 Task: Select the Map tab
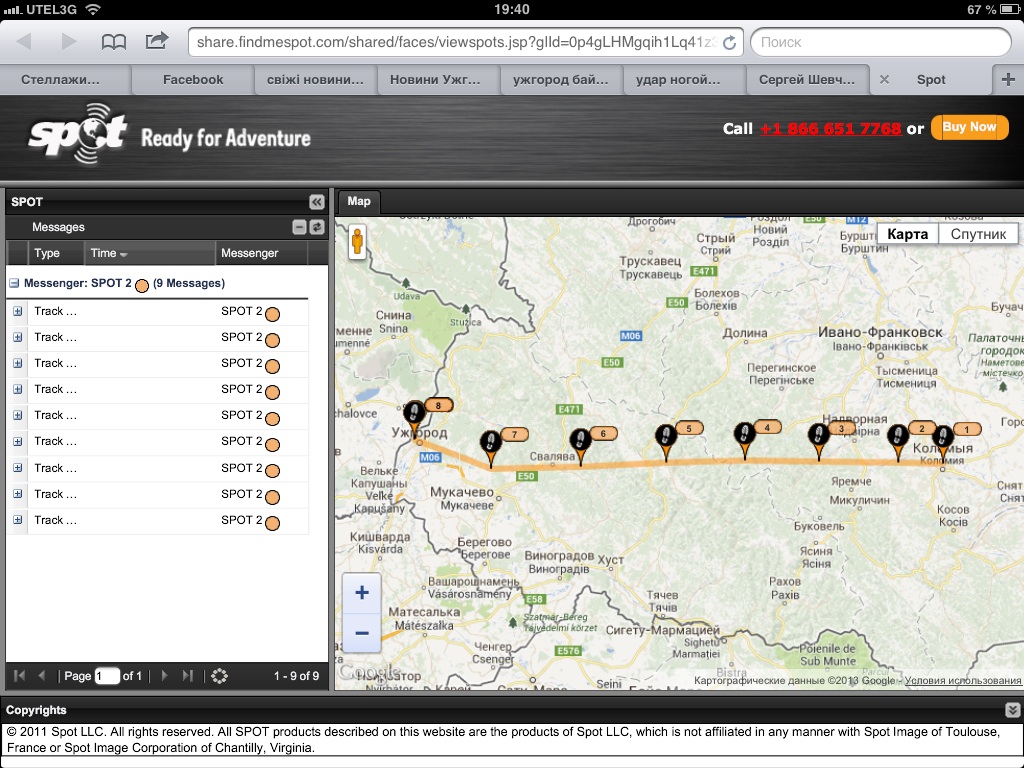(358, 202)
